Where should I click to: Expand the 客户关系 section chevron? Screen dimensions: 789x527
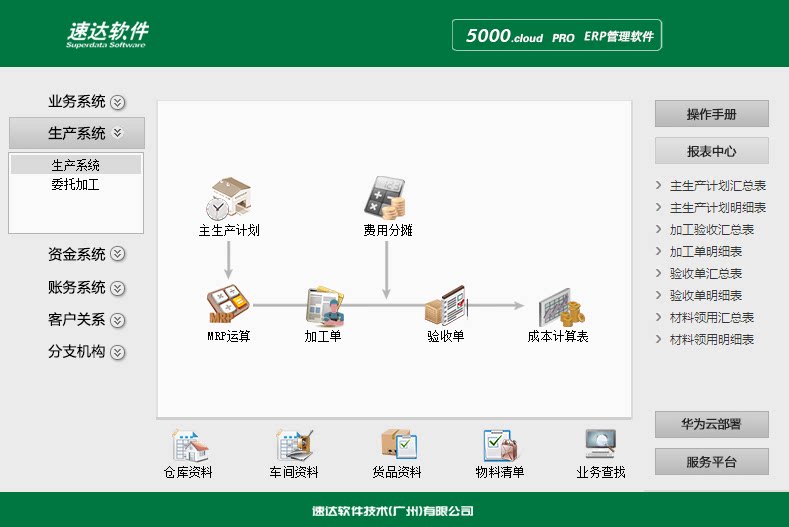tap(117, 320)
